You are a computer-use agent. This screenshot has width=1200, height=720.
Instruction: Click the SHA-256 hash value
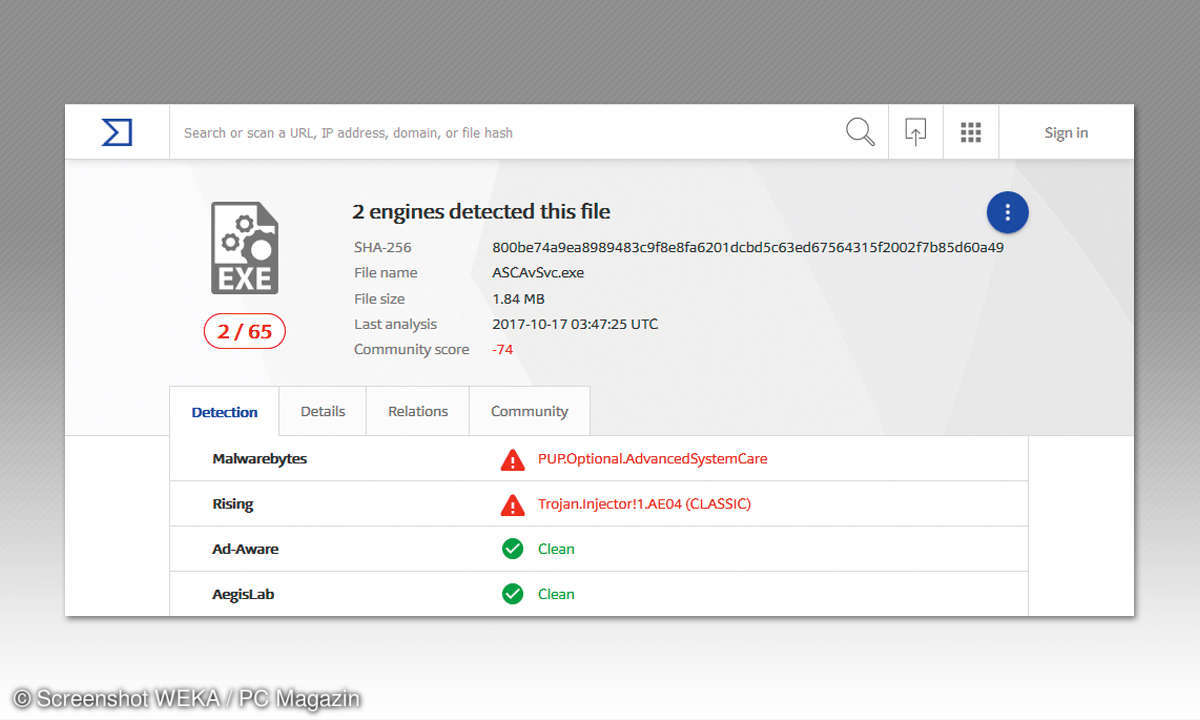[x=748, y=247]
